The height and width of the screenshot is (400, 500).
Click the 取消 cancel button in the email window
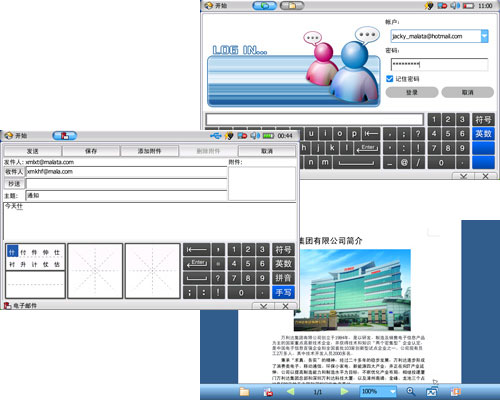pos(267,151)
